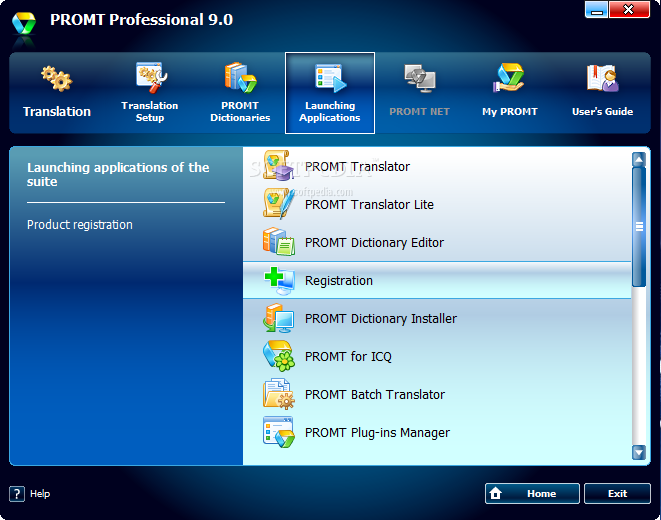The image size is (661, 520).
Task: Click the PROMT Dictionary Editor icon
Action: pos(279,241)
